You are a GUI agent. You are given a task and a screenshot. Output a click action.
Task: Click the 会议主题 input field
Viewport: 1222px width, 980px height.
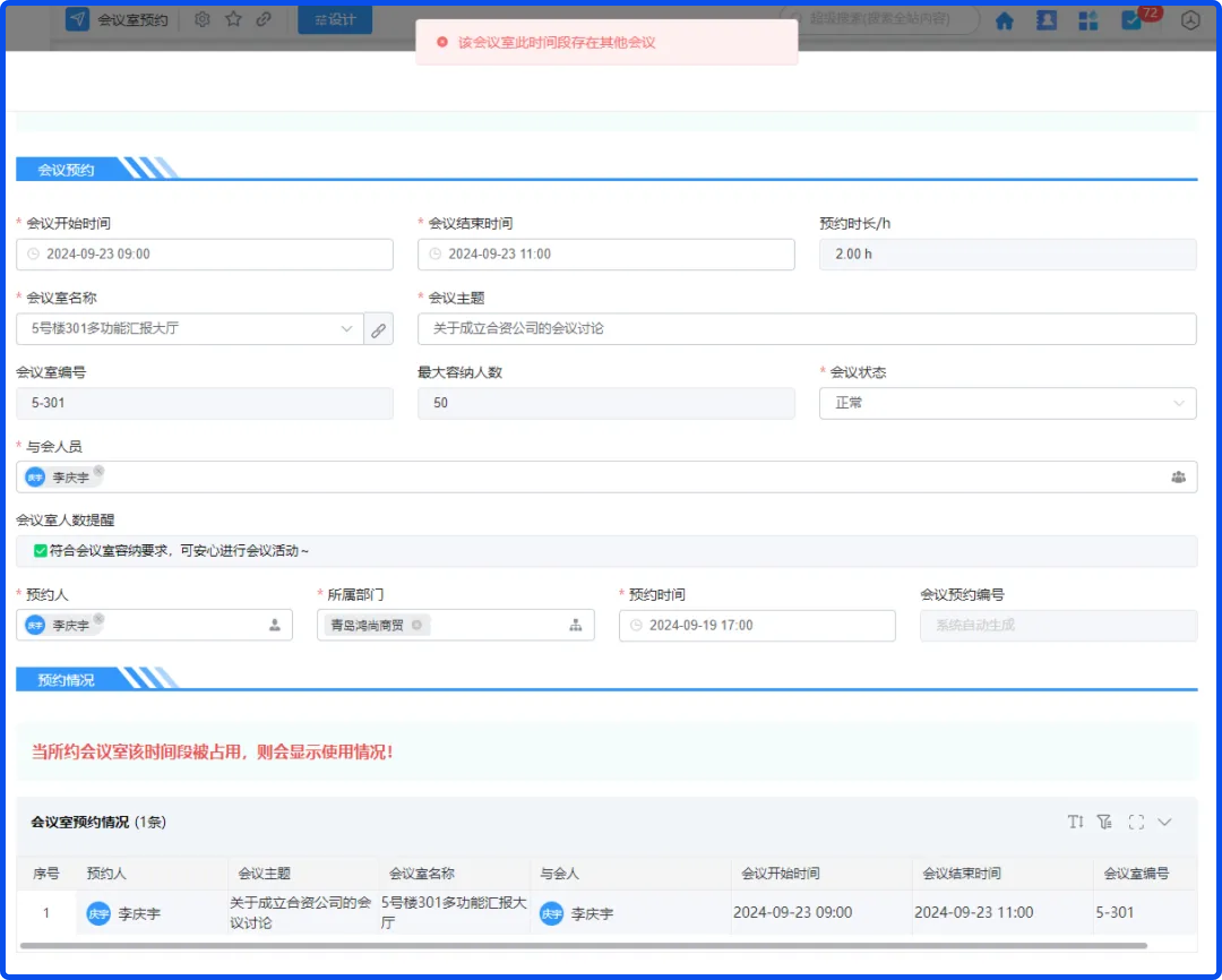(x=807, y=329)
